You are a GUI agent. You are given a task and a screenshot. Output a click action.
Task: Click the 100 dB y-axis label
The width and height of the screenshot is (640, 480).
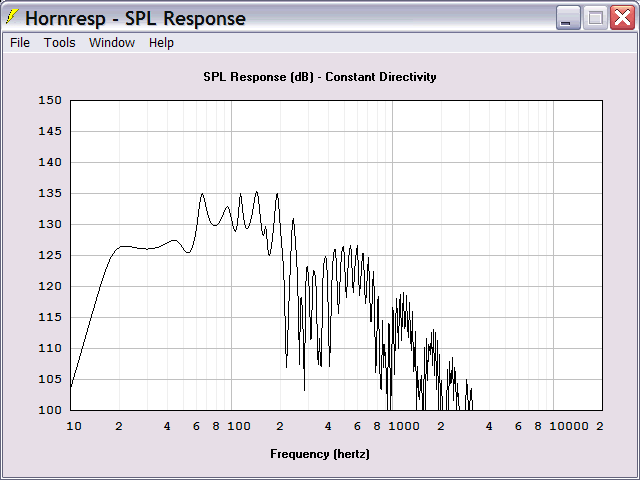(x=50, y=410)
